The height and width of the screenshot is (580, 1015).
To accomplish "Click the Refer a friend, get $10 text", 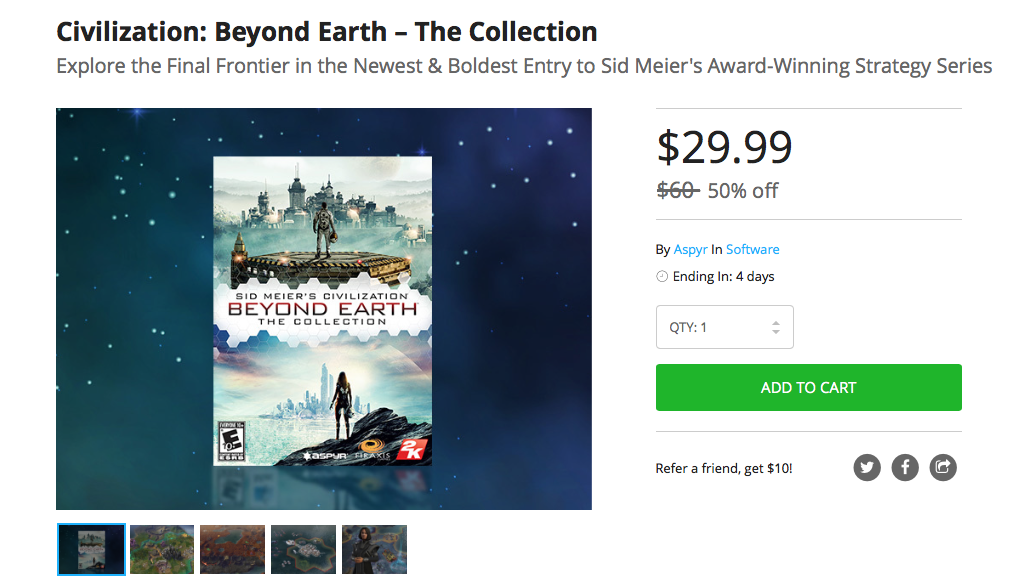I will pyautogui.click(x=724, y=468).
